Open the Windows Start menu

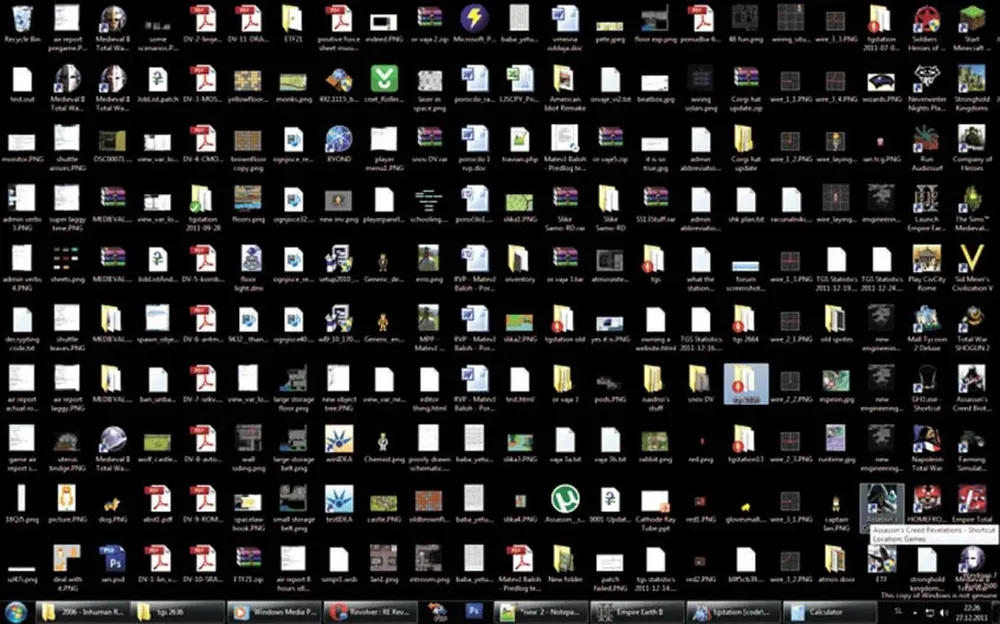pos(16,611)
